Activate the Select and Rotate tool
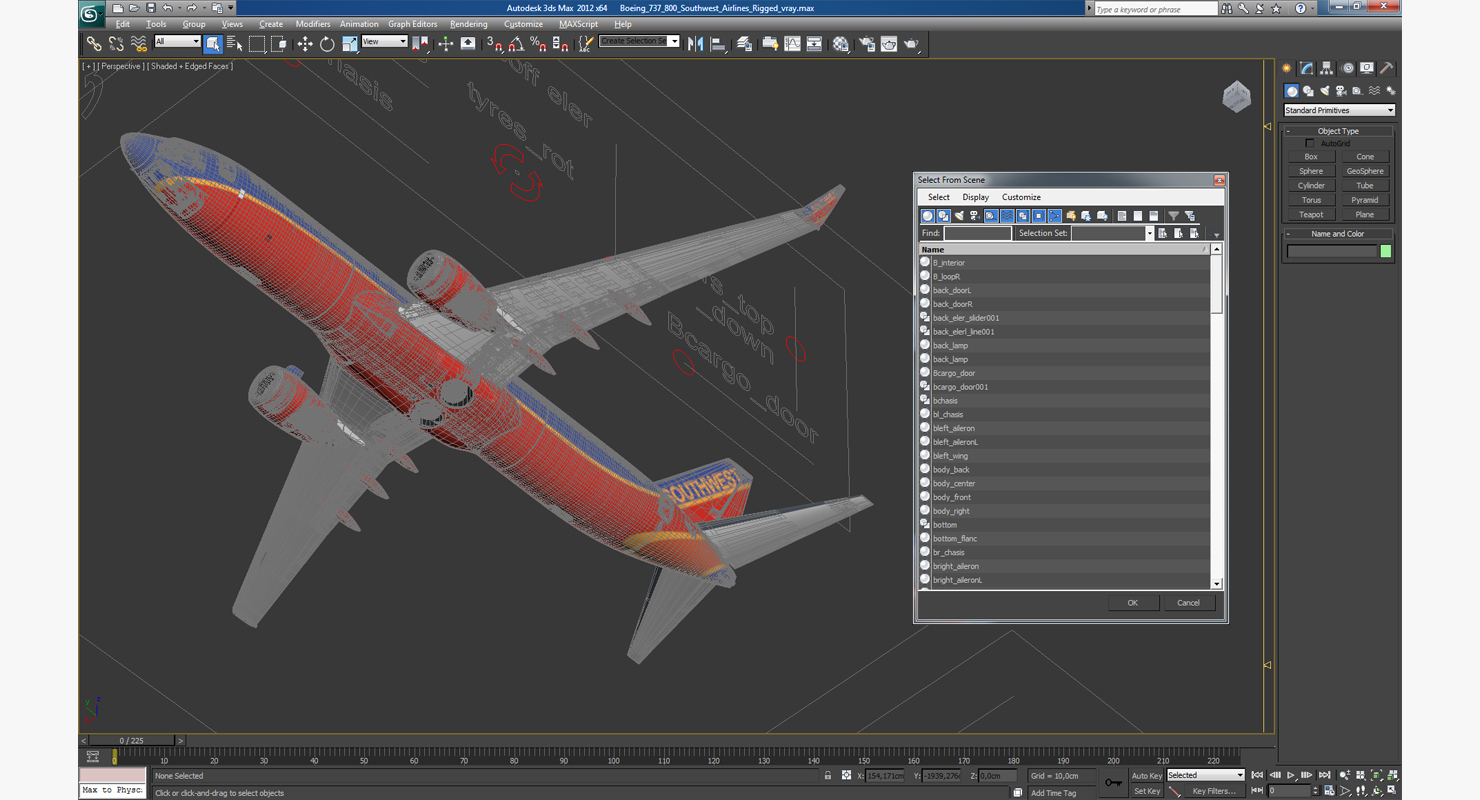 tap(327, 43)
